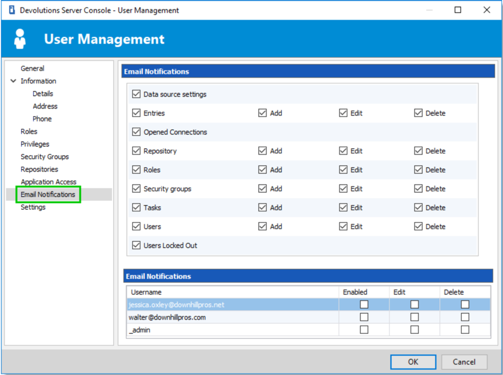Open the Application Access page

[49, 182]
